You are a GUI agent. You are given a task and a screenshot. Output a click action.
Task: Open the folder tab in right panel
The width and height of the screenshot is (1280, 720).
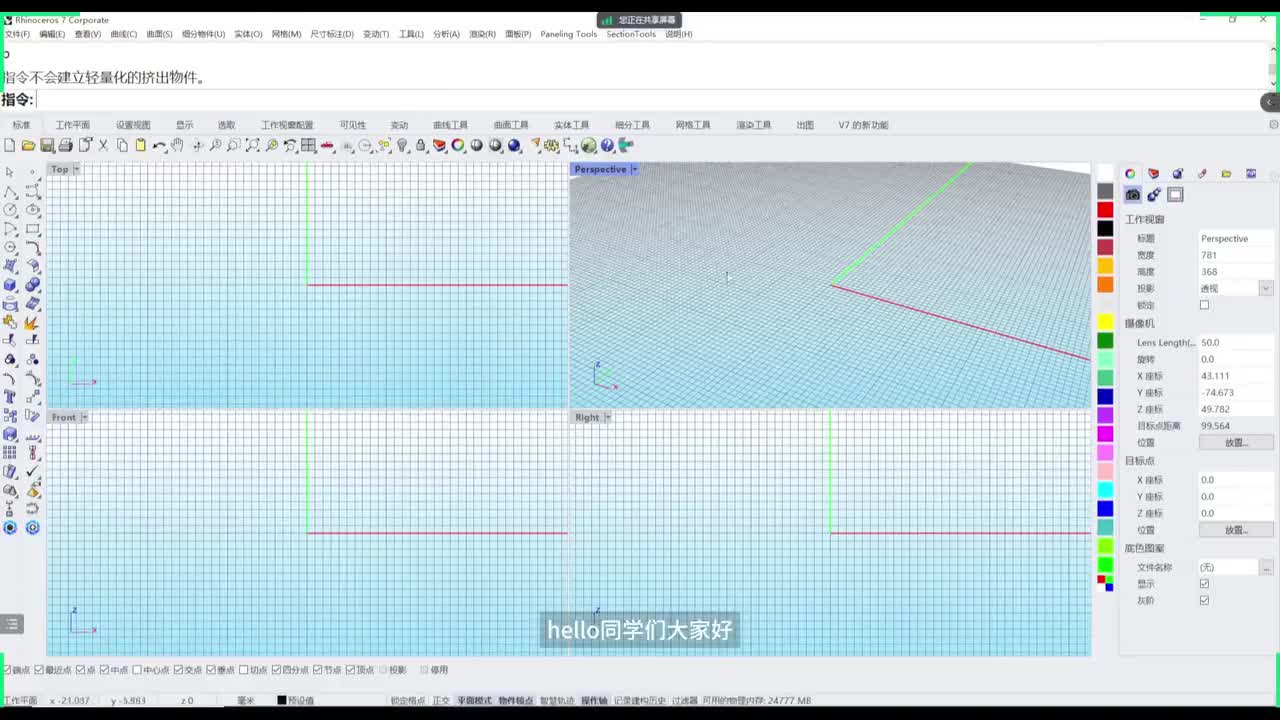click(1226, 174)
